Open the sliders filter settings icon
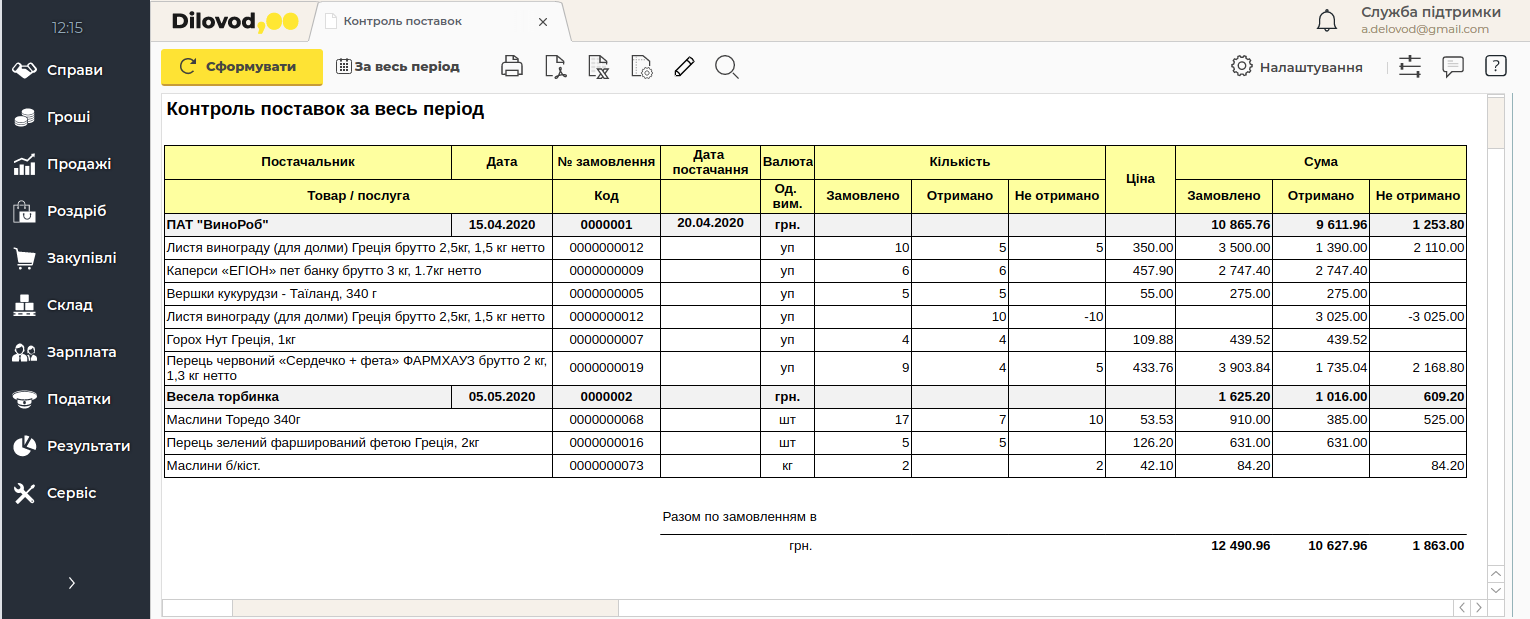The image size is (1530, 619). tap(1410, 67)
